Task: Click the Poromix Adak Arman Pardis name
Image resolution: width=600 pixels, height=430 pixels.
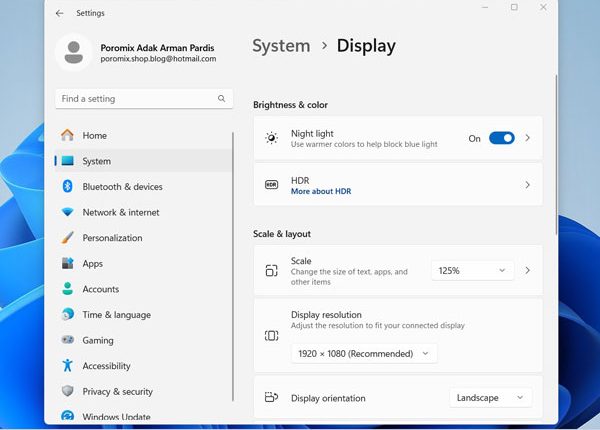Action: (x=157, y=48)
